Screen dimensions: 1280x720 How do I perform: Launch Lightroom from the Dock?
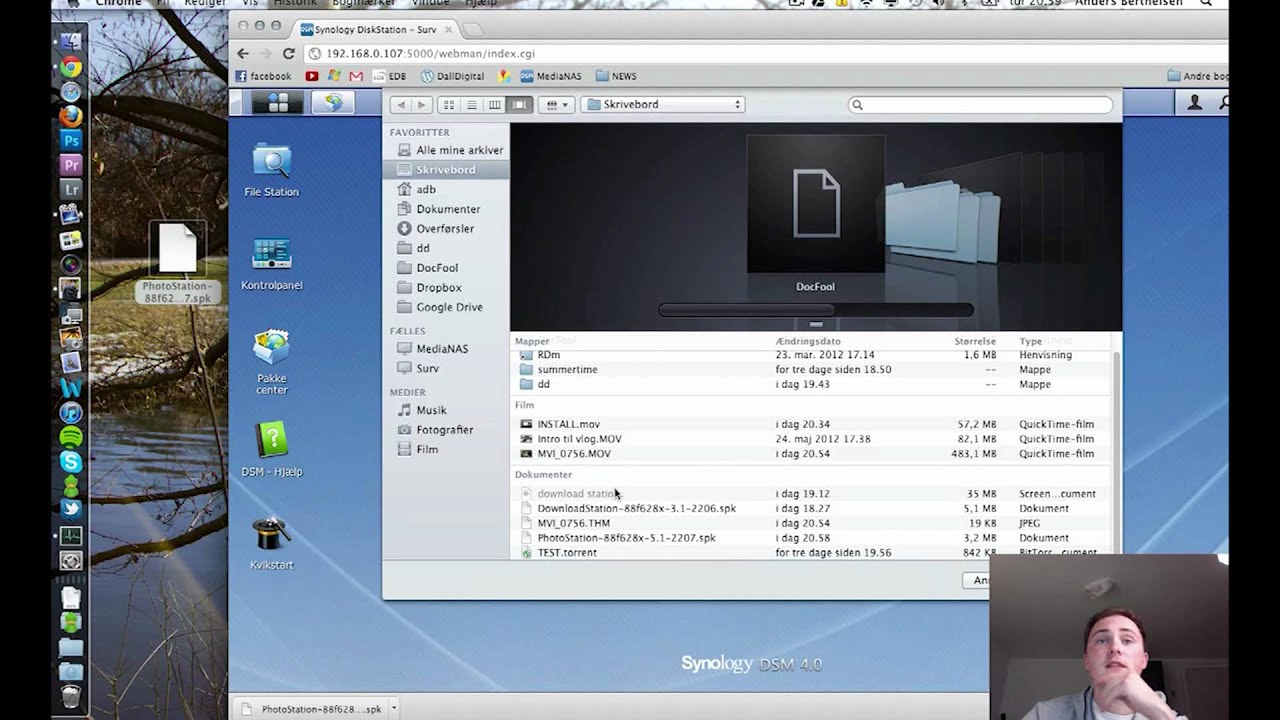pos(70,188)
